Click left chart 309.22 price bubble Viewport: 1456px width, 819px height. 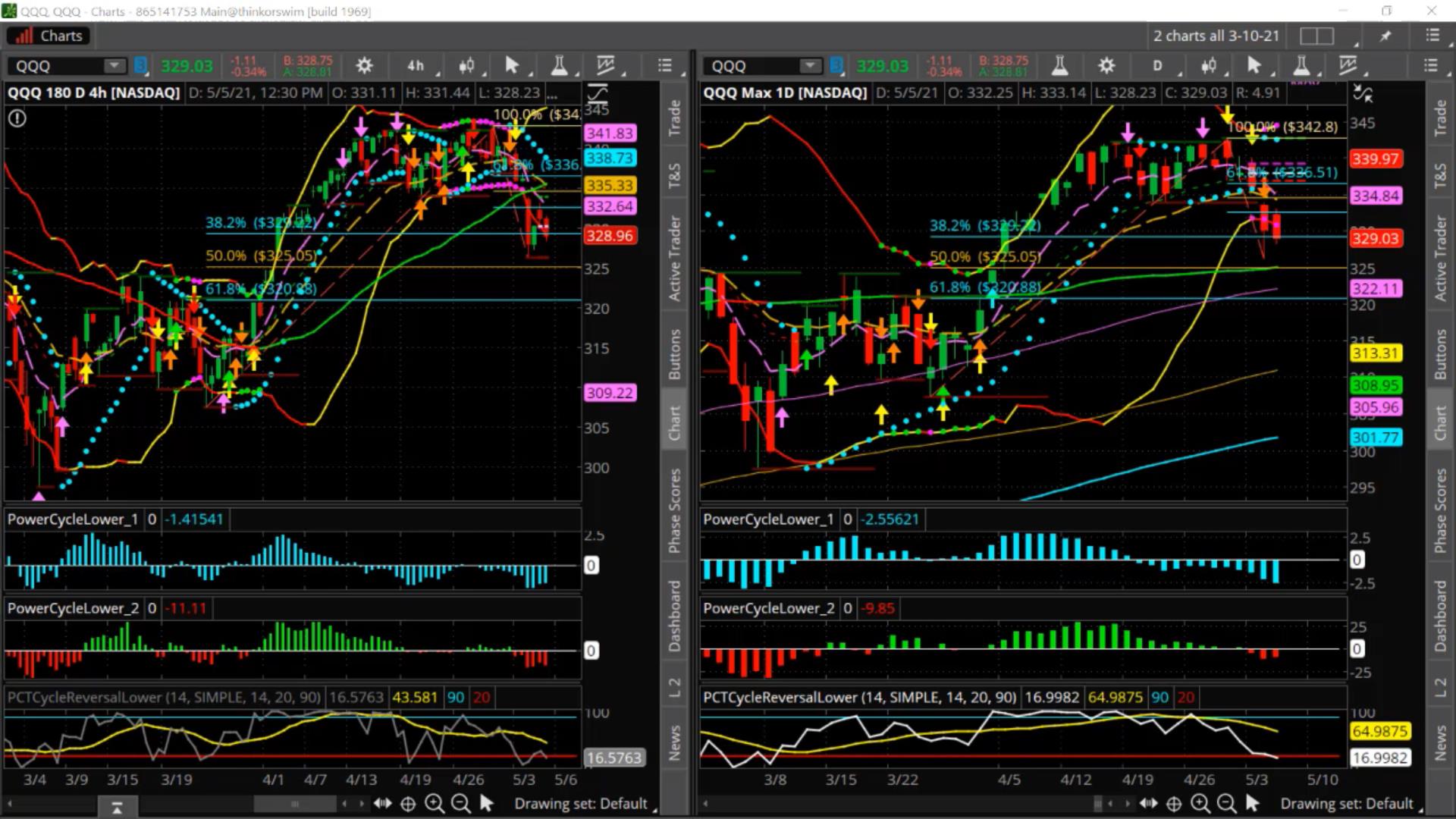(610, 393)
